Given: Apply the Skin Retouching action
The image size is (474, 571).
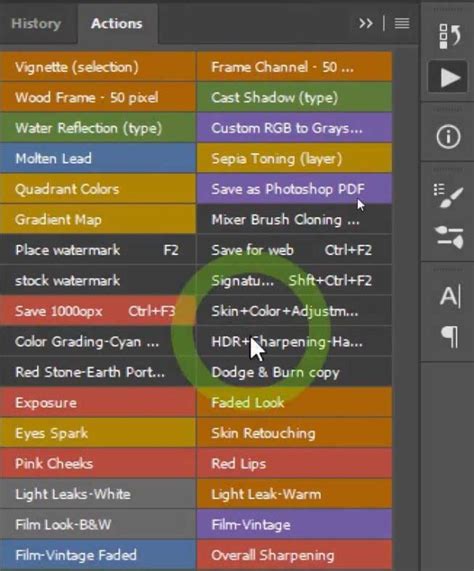Looking at the screenshot, I should [295, 433].
